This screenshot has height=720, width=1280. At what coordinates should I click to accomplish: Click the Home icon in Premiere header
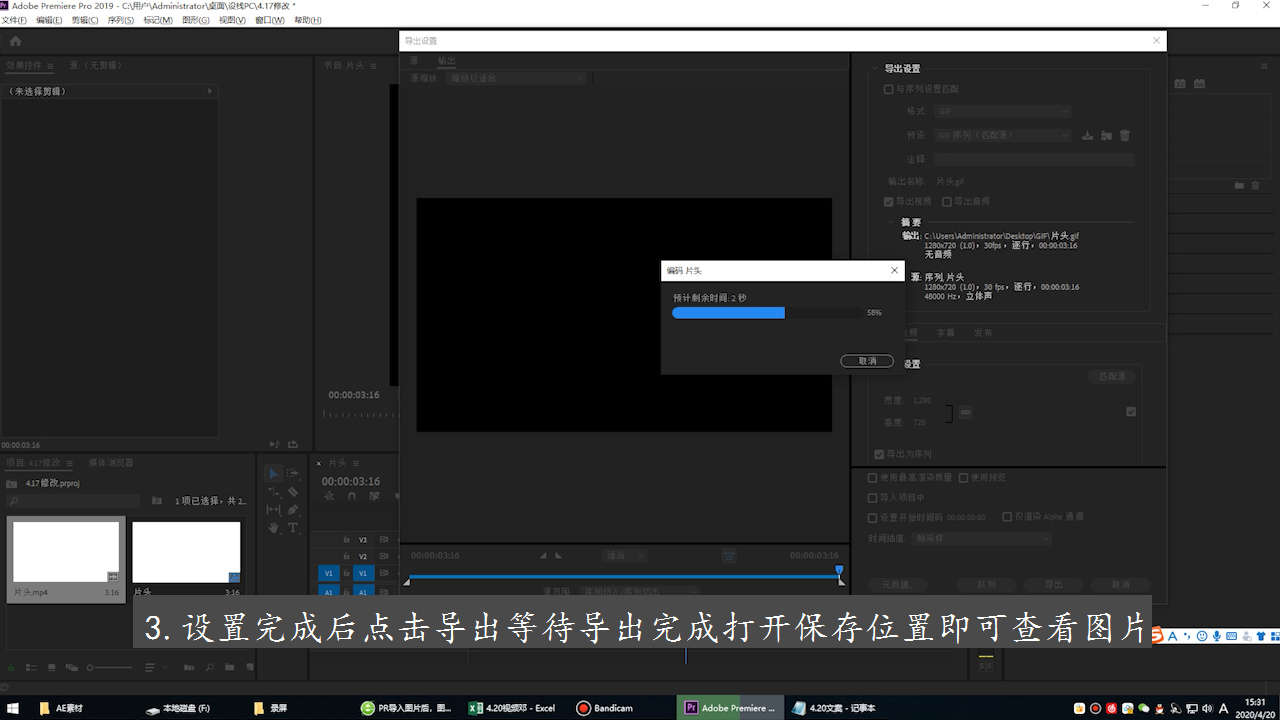click(x=15, y=41)
